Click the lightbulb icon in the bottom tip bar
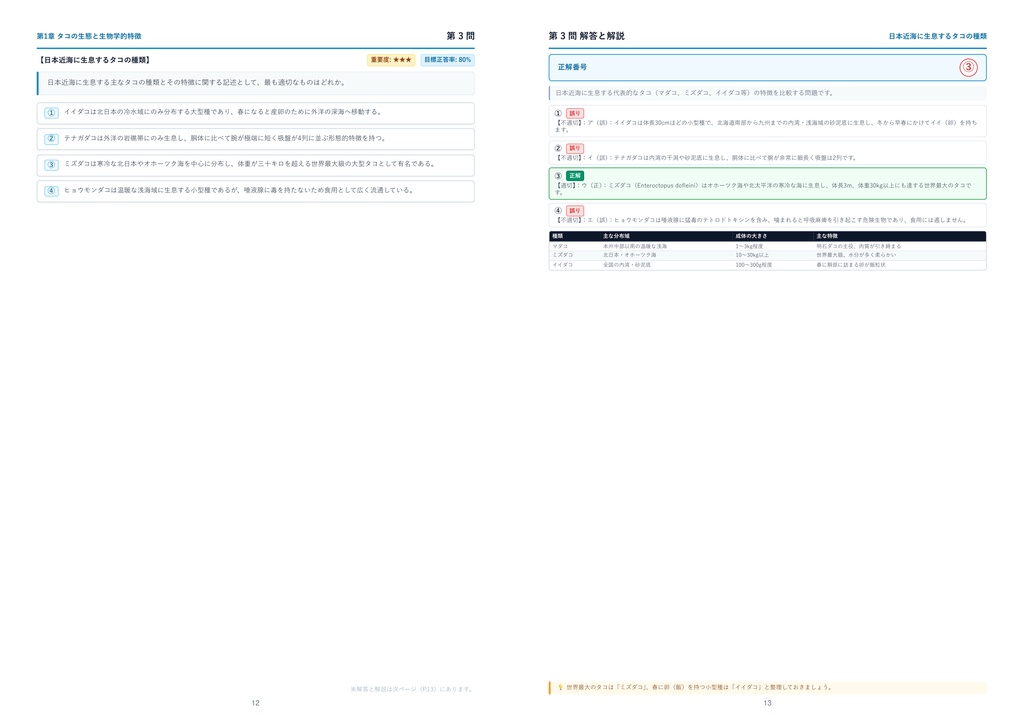The image size is (1024, 724). [x=560, y=687]
